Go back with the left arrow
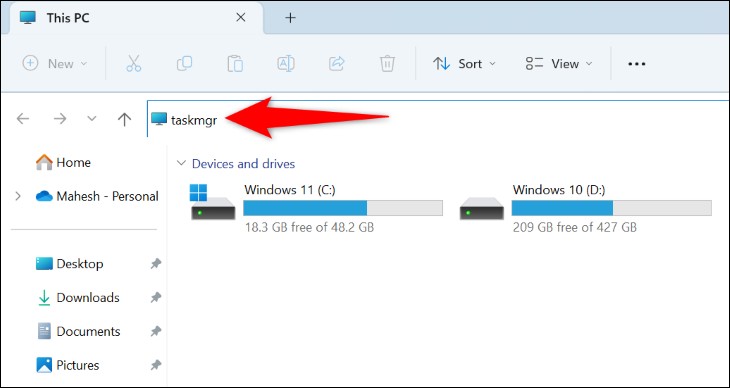This screenshot has height=388, width=730. click(x=23, y=119)
